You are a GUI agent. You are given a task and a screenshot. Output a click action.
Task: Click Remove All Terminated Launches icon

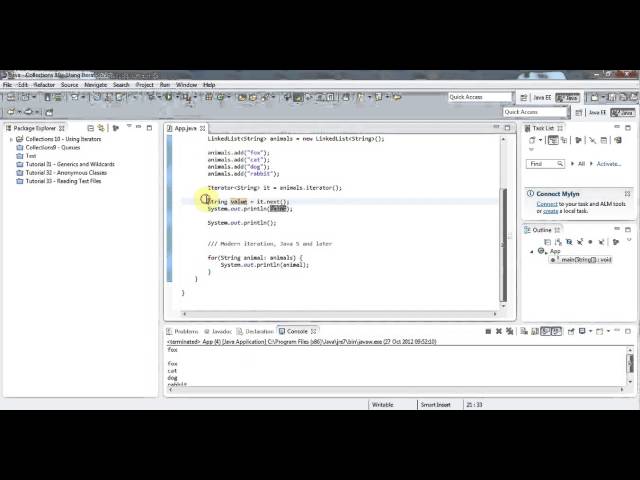click(509, 331)
